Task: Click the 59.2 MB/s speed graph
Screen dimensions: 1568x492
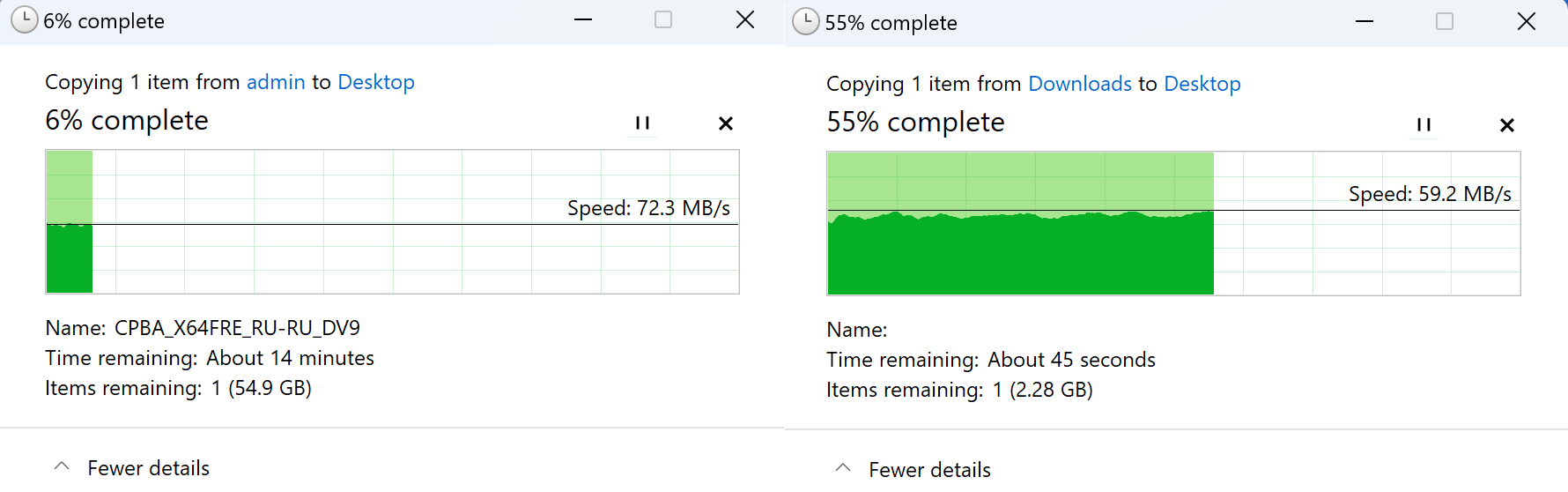Action: pyautogui.click(x=1173, y=223)
